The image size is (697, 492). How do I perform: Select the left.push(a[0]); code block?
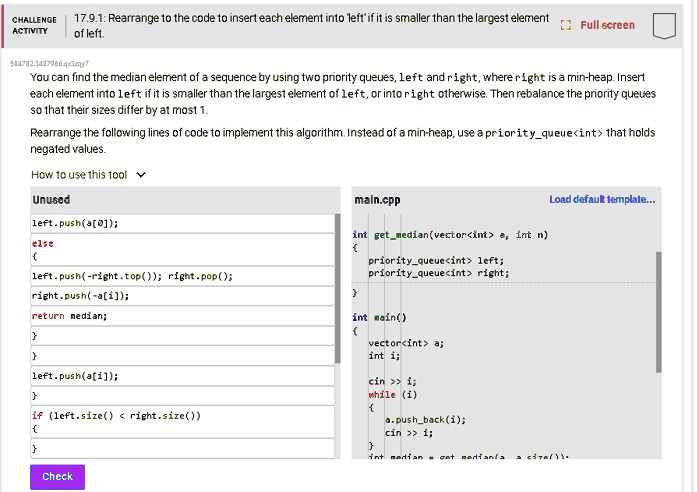pyautogui.click(x=182, y=223)
